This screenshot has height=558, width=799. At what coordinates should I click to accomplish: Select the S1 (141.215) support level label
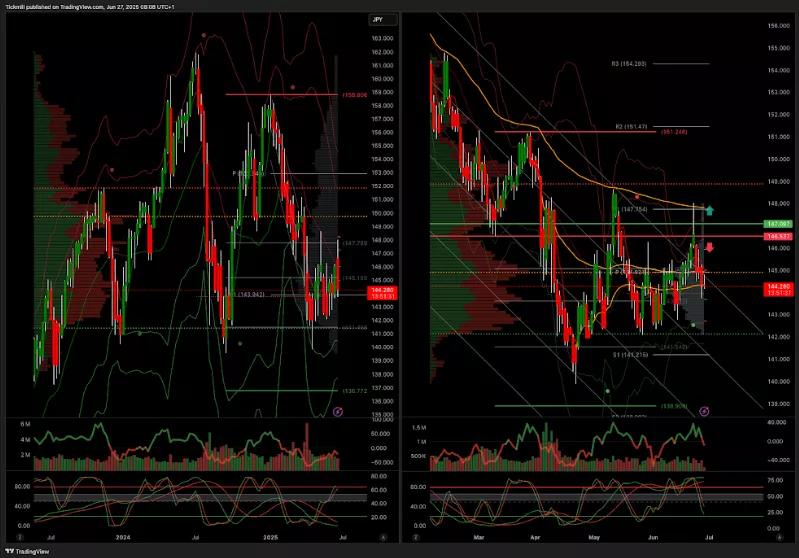click(630, 354)
